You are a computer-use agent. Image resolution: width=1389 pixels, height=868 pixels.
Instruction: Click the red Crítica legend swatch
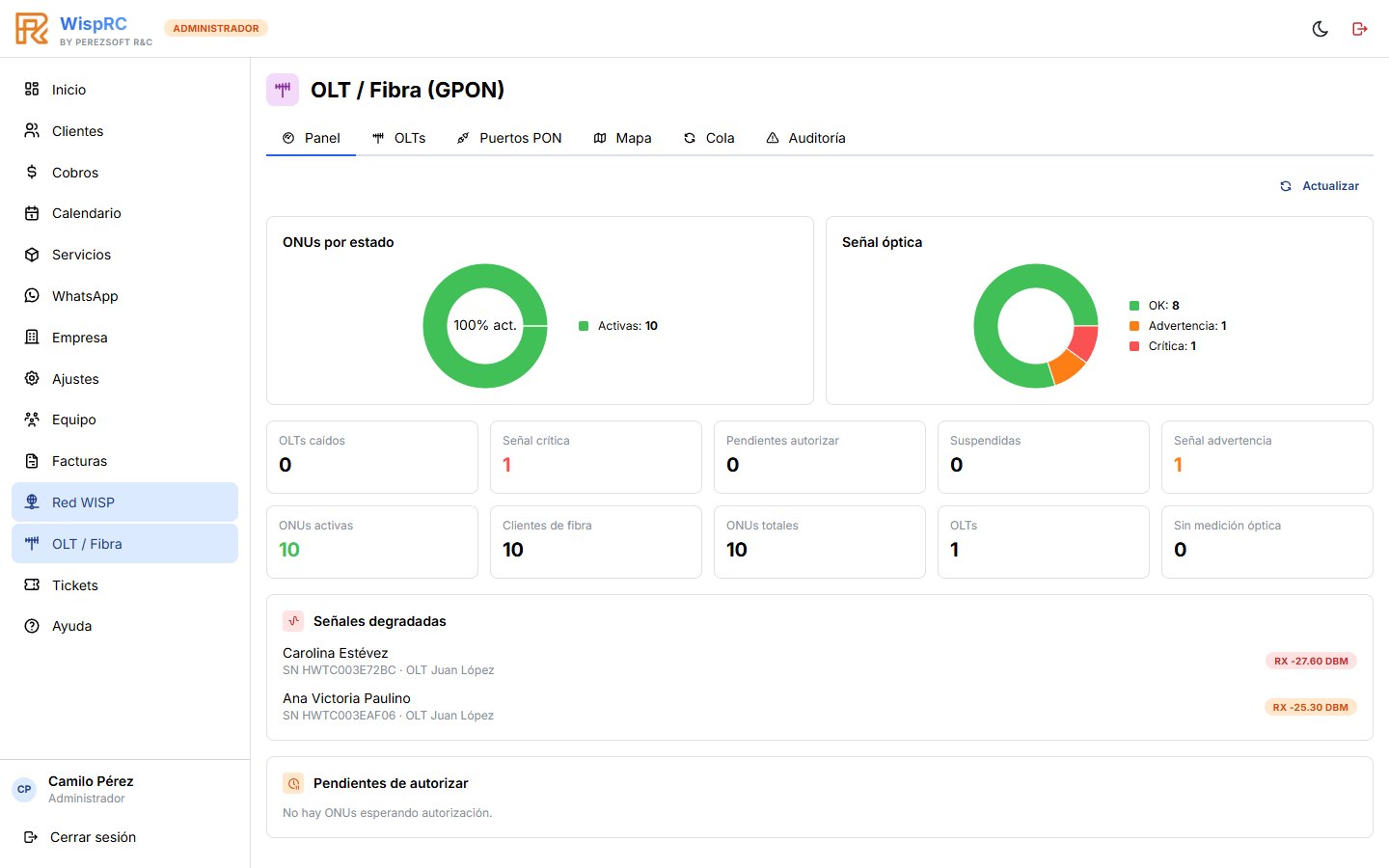pyautogui.click(x=1134, y=346)
